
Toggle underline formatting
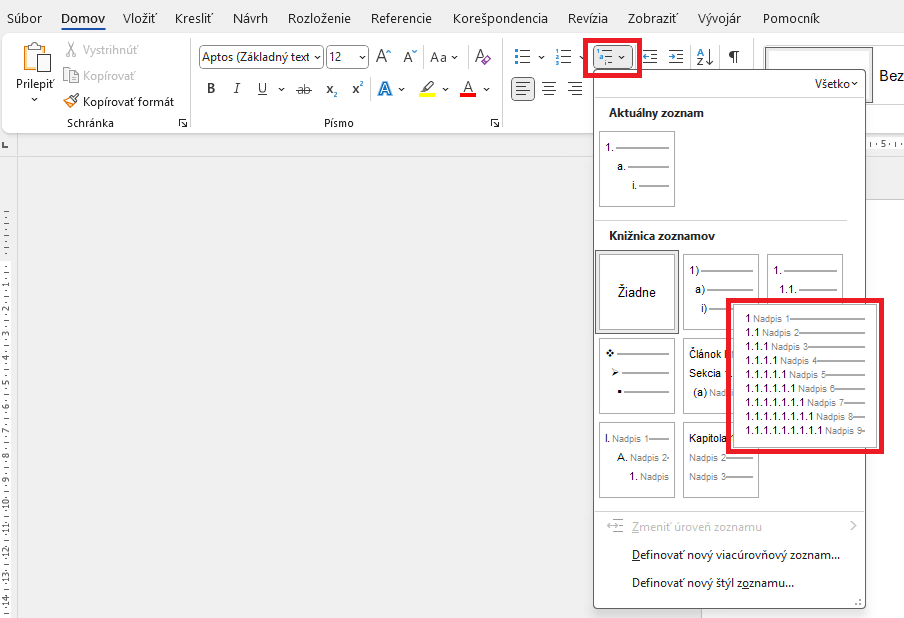[262, 89]
